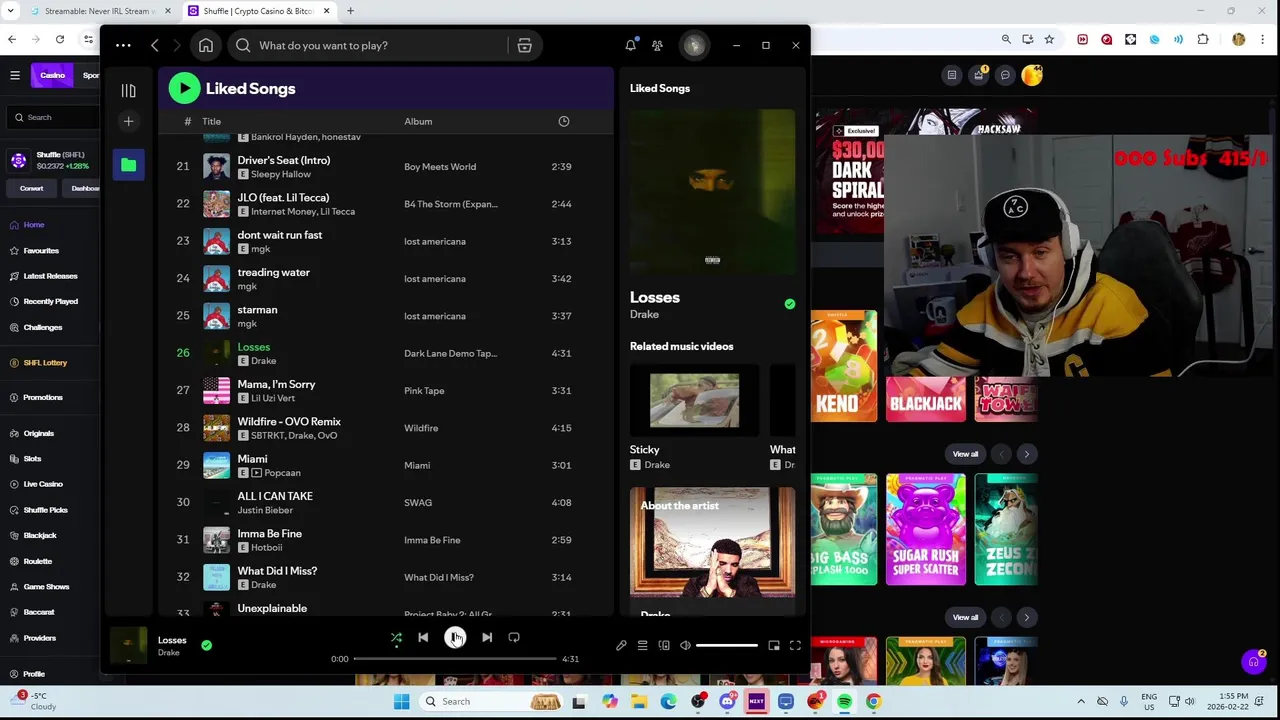Select the song Mama, I'm Sorry
The image size is (1280, 720).
pyautogui.click(x=385, y=391)
